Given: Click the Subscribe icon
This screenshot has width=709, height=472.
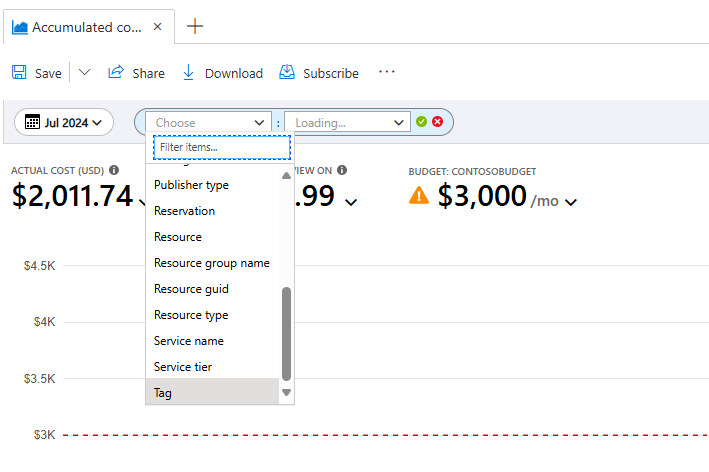Looking at the screenshot, I should pyautogui.click(x=287, y=73).
